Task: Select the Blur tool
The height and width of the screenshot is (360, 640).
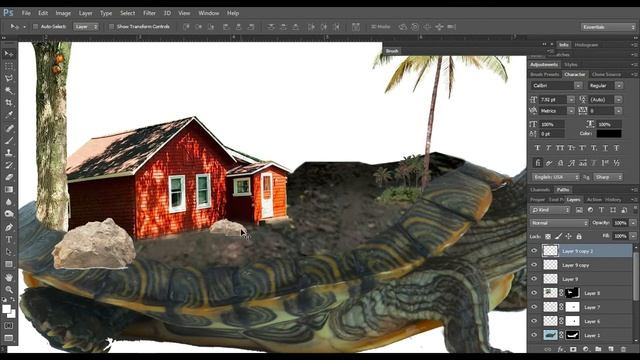Action: pyautogui.click(x=9, y=202)
